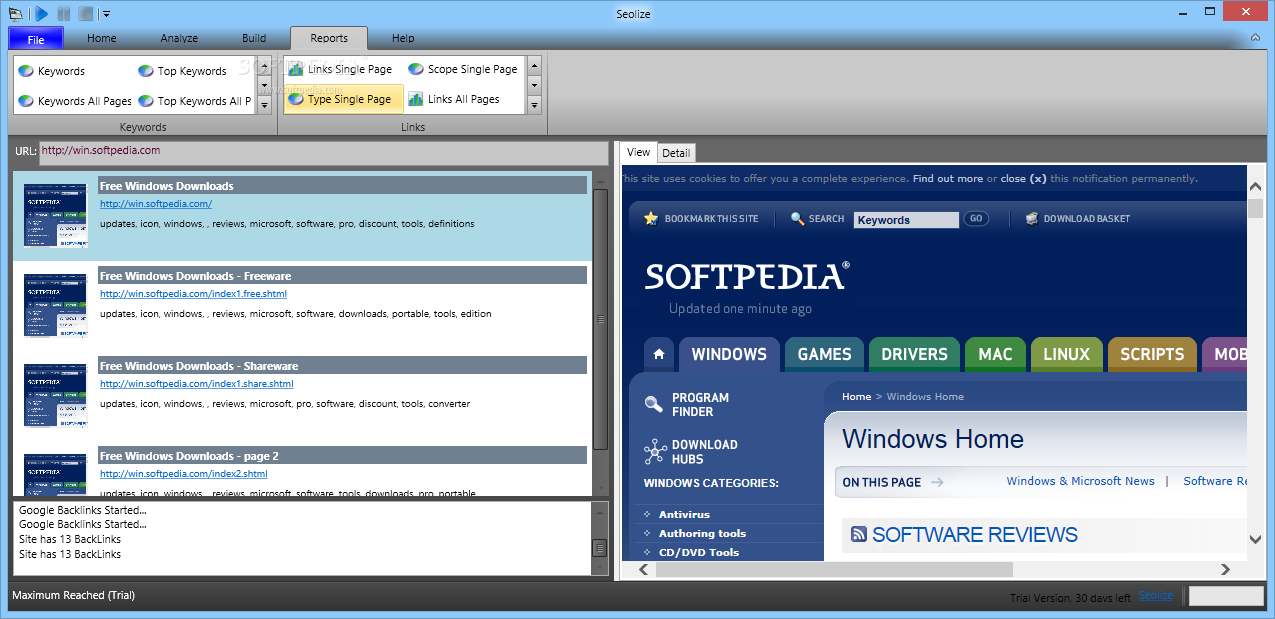The height and width of the screenshot is (619, 1275).
Task: Click the Search magnifier icon
Action: [797, 218]
